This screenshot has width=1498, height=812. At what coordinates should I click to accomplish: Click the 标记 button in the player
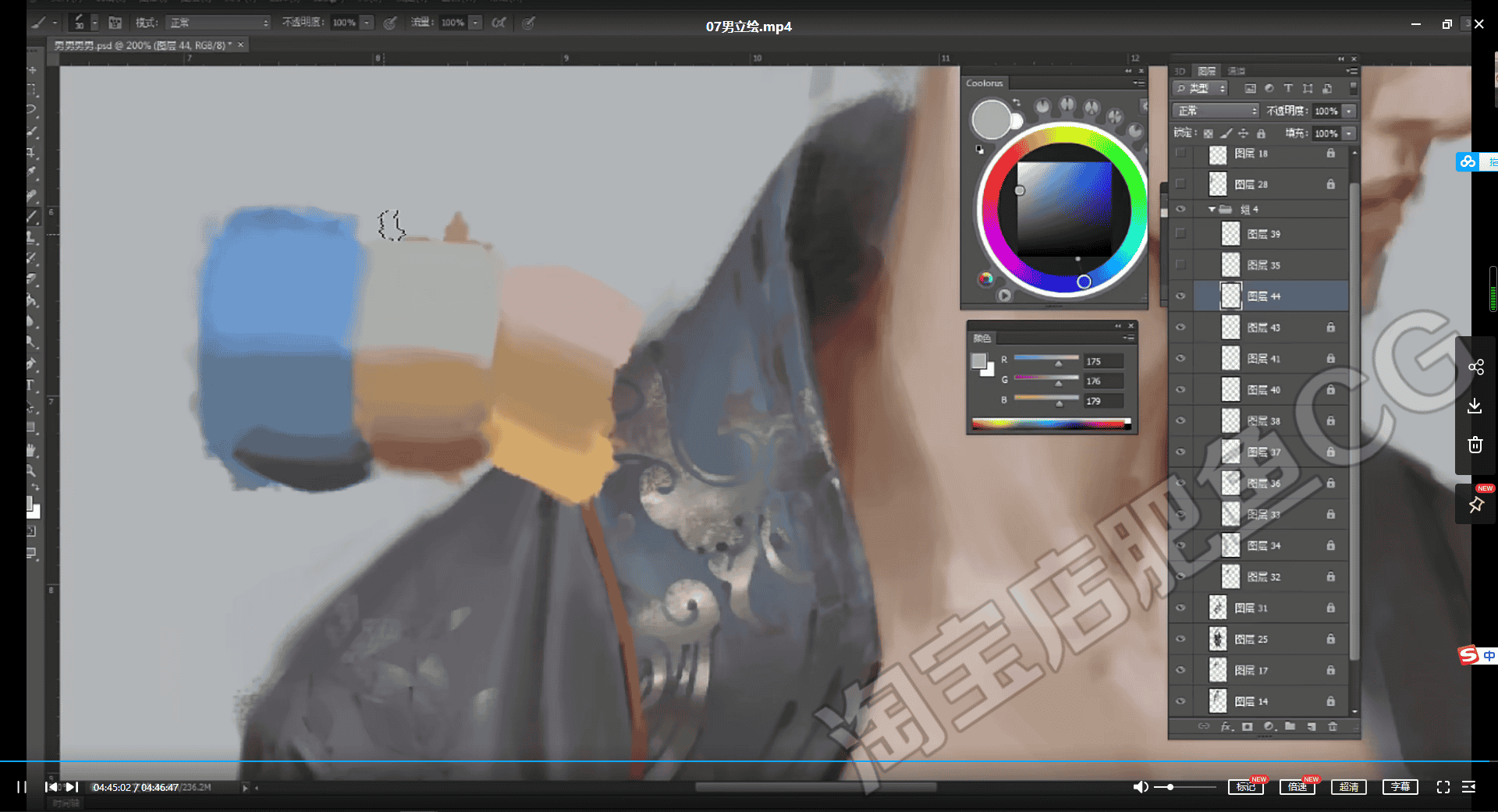point(1246,787)
